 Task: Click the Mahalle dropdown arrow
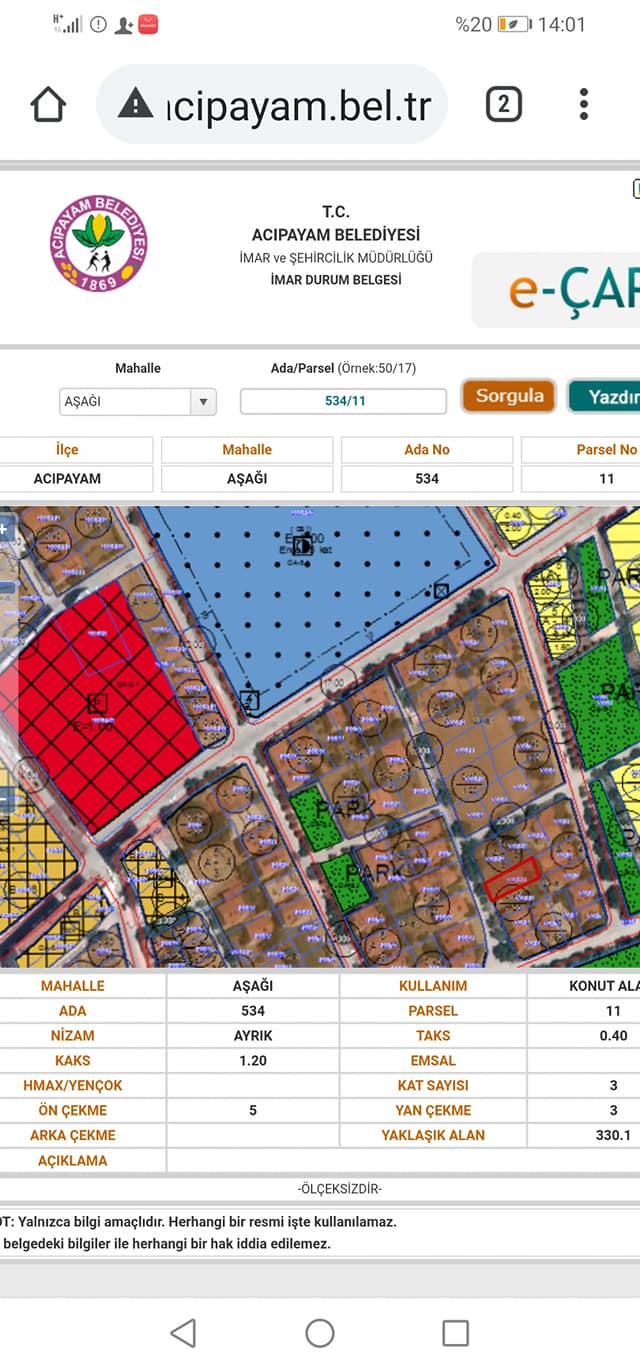coord(204,402)
